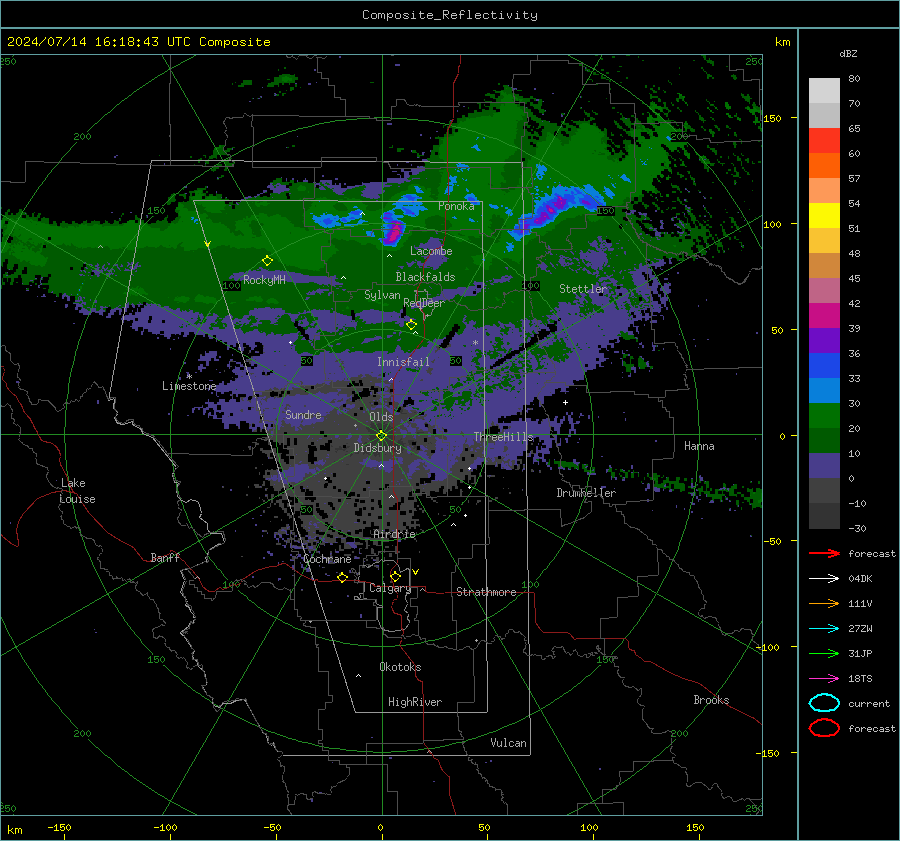Click the red forecast oval icon
The height and width of the screenshot is (841, 900).
click(824, 728)
